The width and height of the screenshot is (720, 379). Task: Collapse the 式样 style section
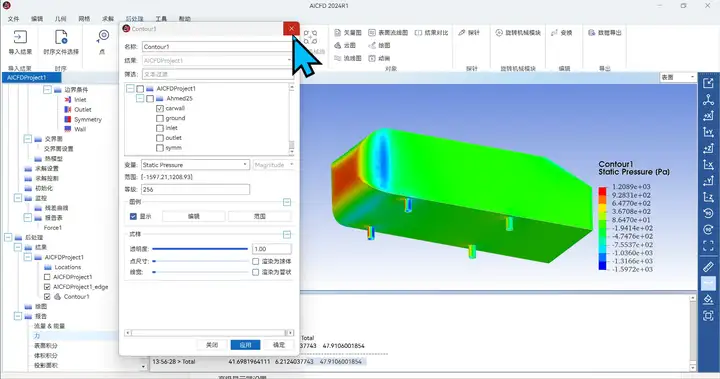287,235
